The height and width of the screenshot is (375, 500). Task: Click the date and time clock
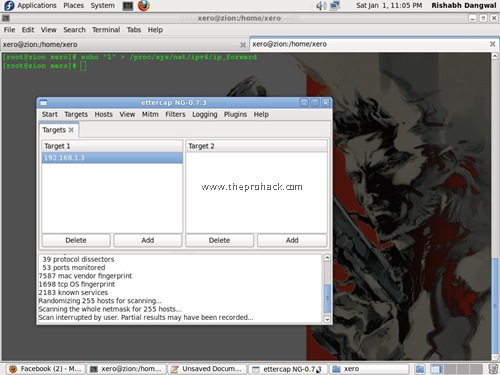point(389,6)
